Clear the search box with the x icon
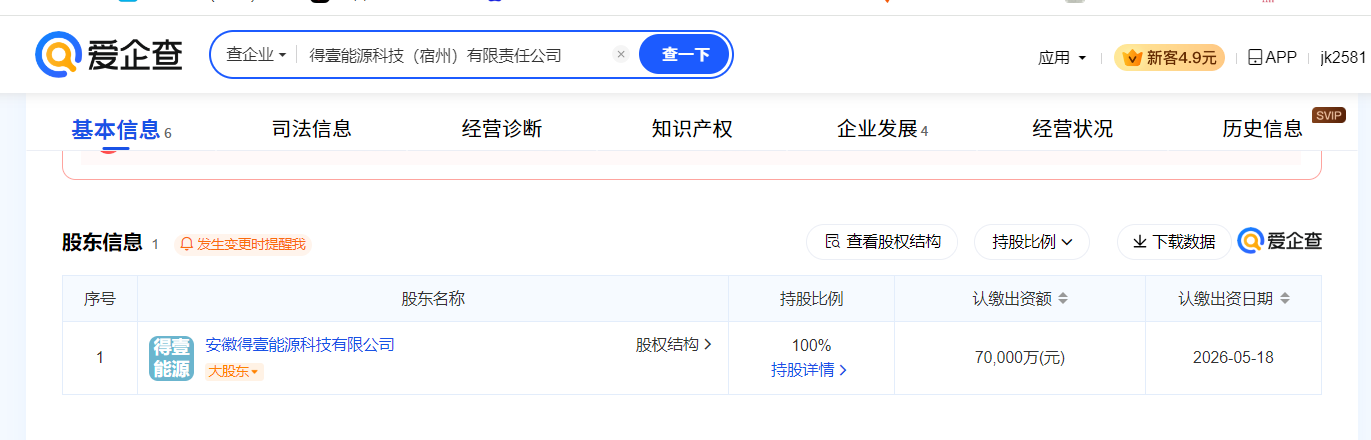Viewport: 1371px width, 440px height. tap(620, 55)
